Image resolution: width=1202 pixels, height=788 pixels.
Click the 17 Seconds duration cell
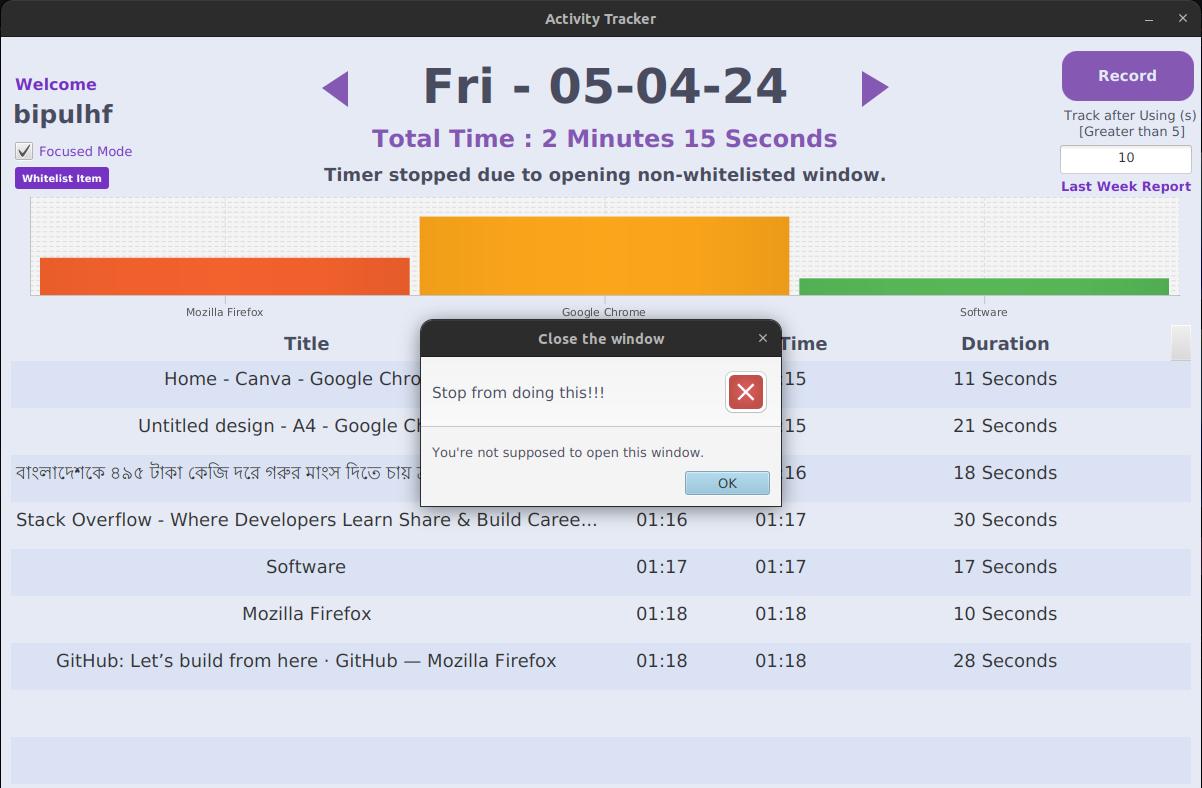coord(1005,567)
